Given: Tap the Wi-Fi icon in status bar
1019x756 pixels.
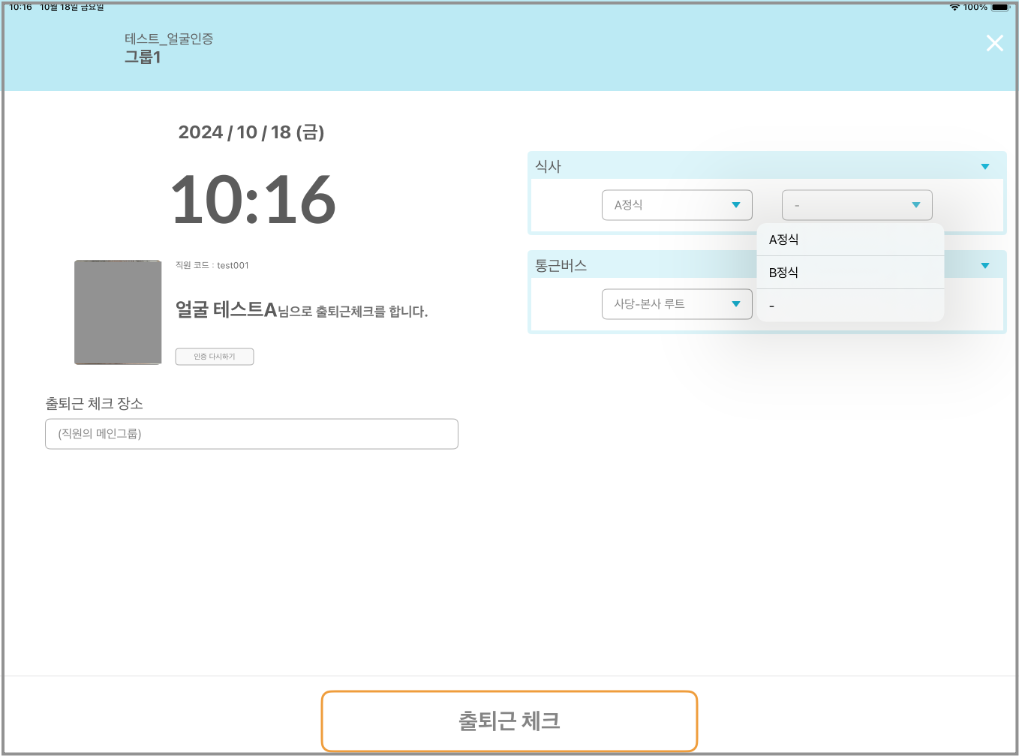Looking at the screenshot, I should [955, 6].
